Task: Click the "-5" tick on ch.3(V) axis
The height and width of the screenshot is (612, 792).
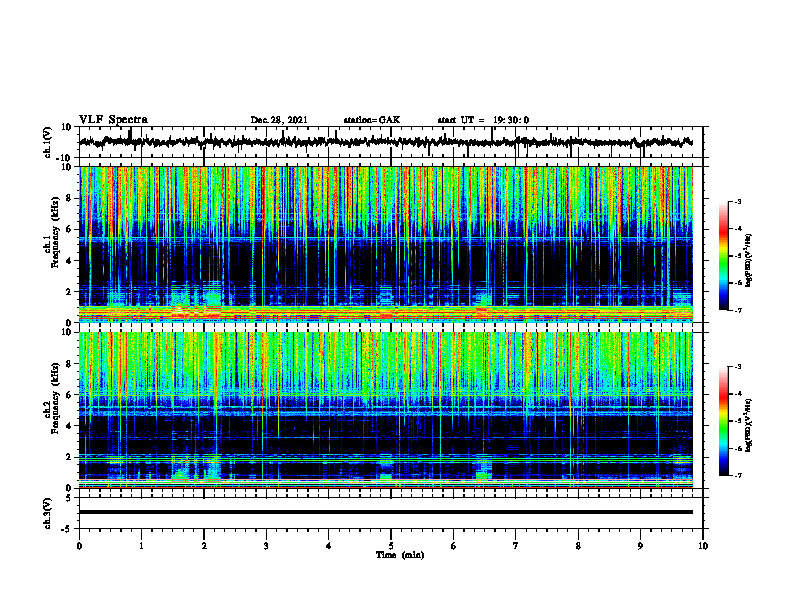Action: click(x=68, y=529)
